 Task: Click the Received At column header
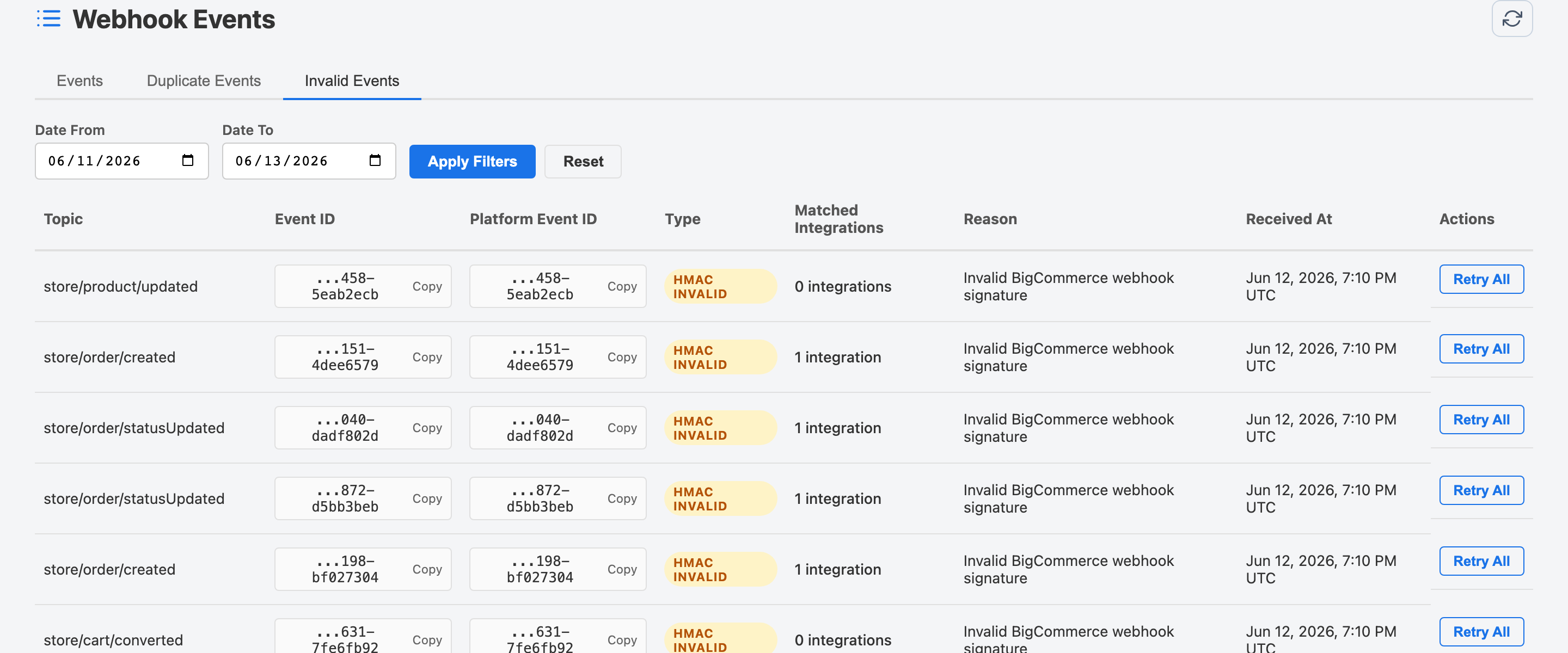(x=1289, y=219)
